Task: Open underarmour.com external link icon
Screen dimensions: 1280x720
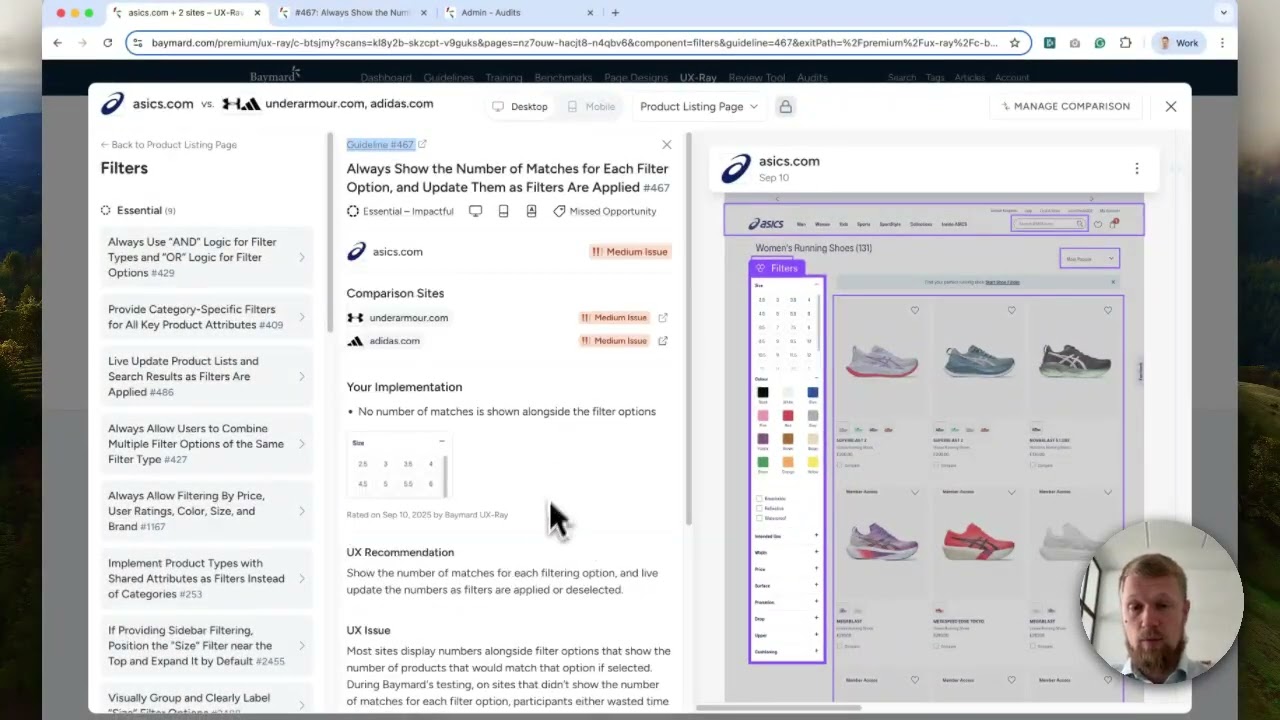Action: [x=662, y=318]
